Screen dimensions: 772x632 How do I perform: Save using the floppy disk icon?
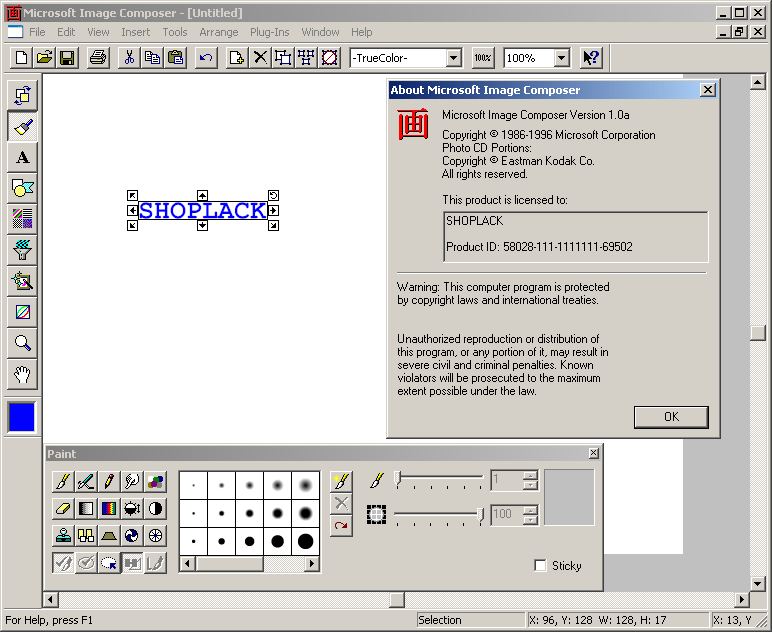click(x=66, y=58)
